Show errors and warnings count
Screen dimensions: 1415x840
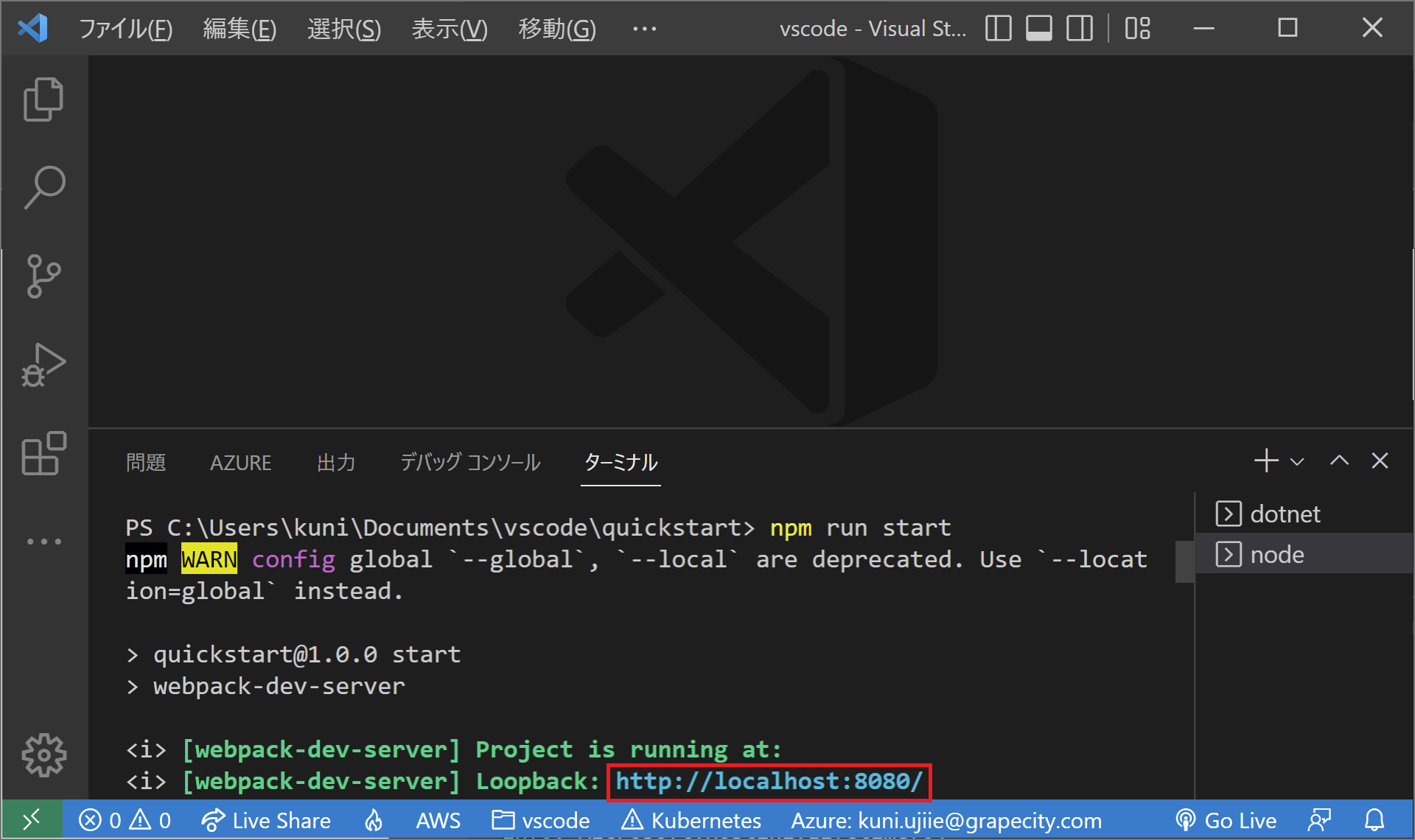pos(125,820)
